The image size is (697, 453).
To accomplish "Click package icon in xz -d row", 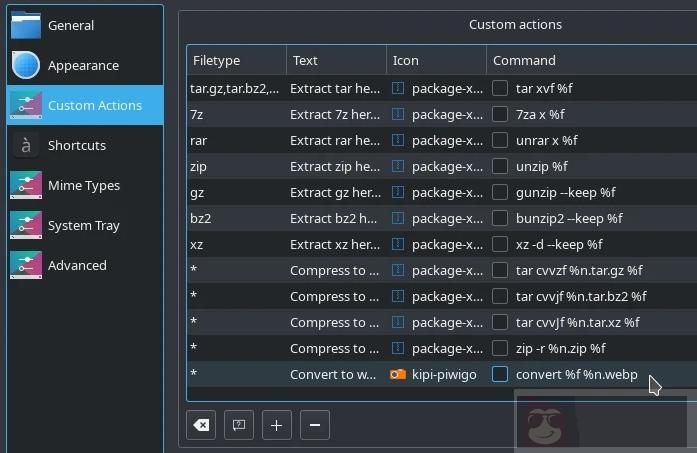I will [398, 244].
